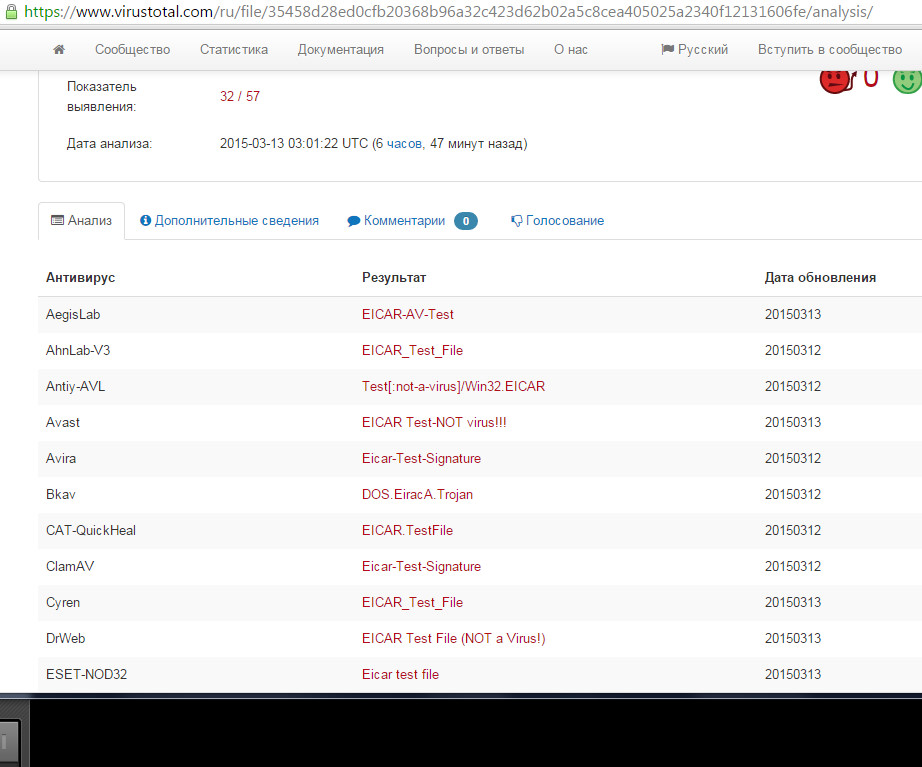Select the Antiy-AVL antivirus name
Image resolution: width=922 pixels, height=767 pixels.
tap(75, 386)
